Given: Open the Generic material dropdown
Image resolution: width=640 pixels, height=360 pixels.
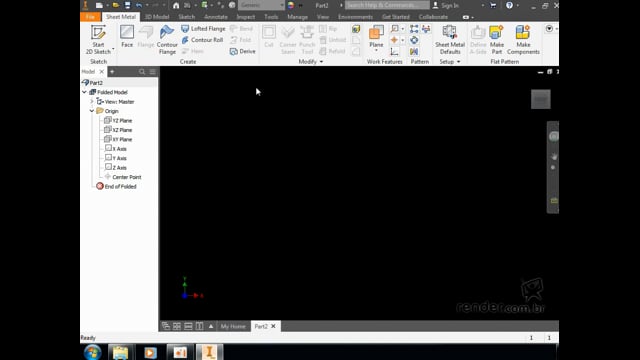Looking at the screenshot, I should click(x=261, y=5).
